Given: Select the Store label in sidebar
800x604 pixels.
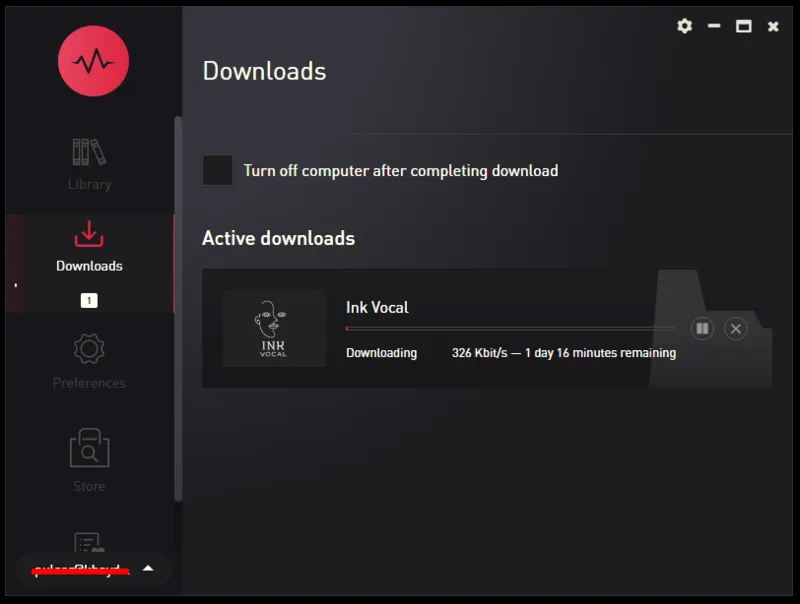Looking at the screenshot, I should [x=89, y=486].
